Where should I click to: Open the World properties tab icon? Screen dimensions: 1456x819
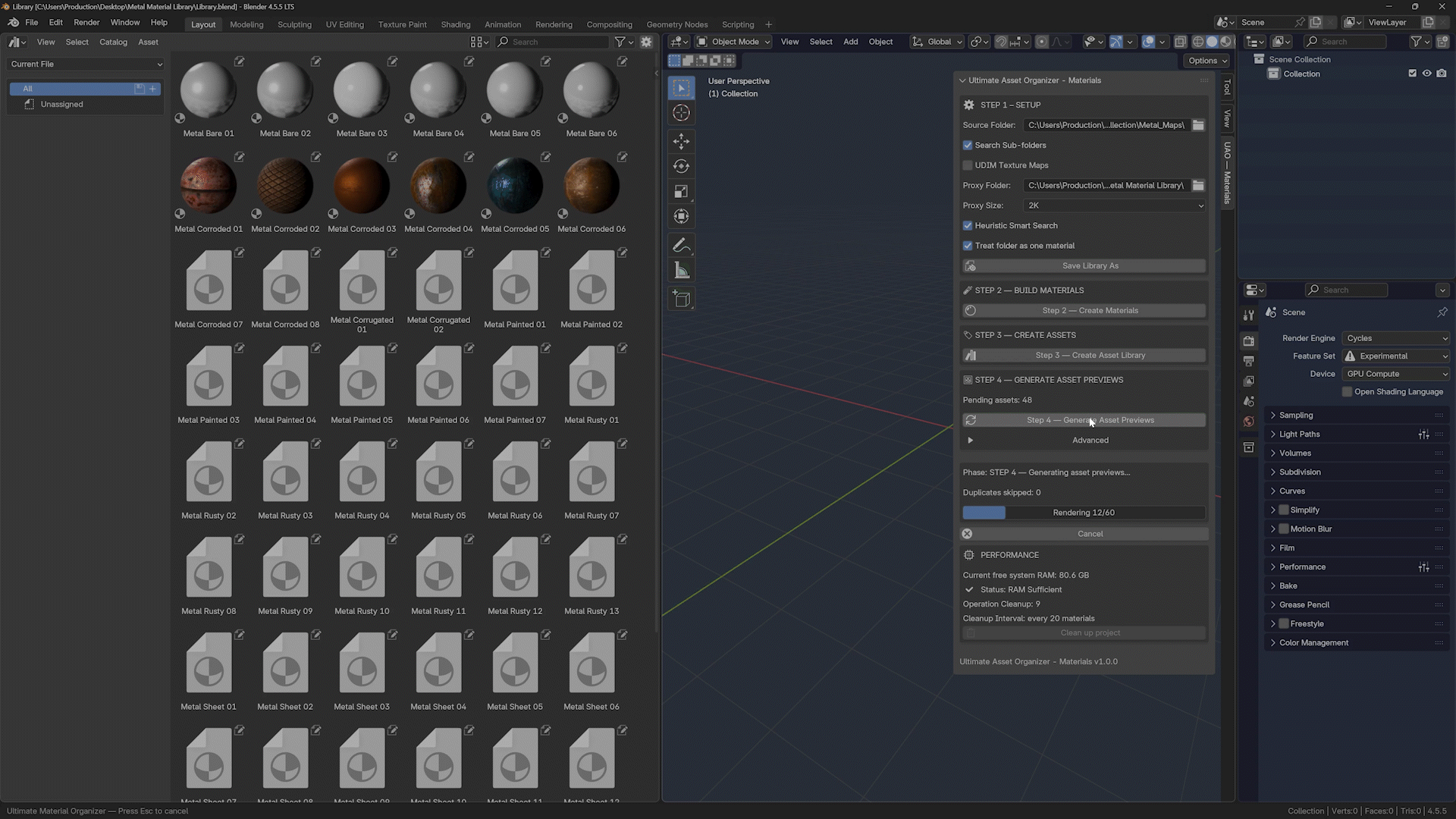click(1248, 422)
